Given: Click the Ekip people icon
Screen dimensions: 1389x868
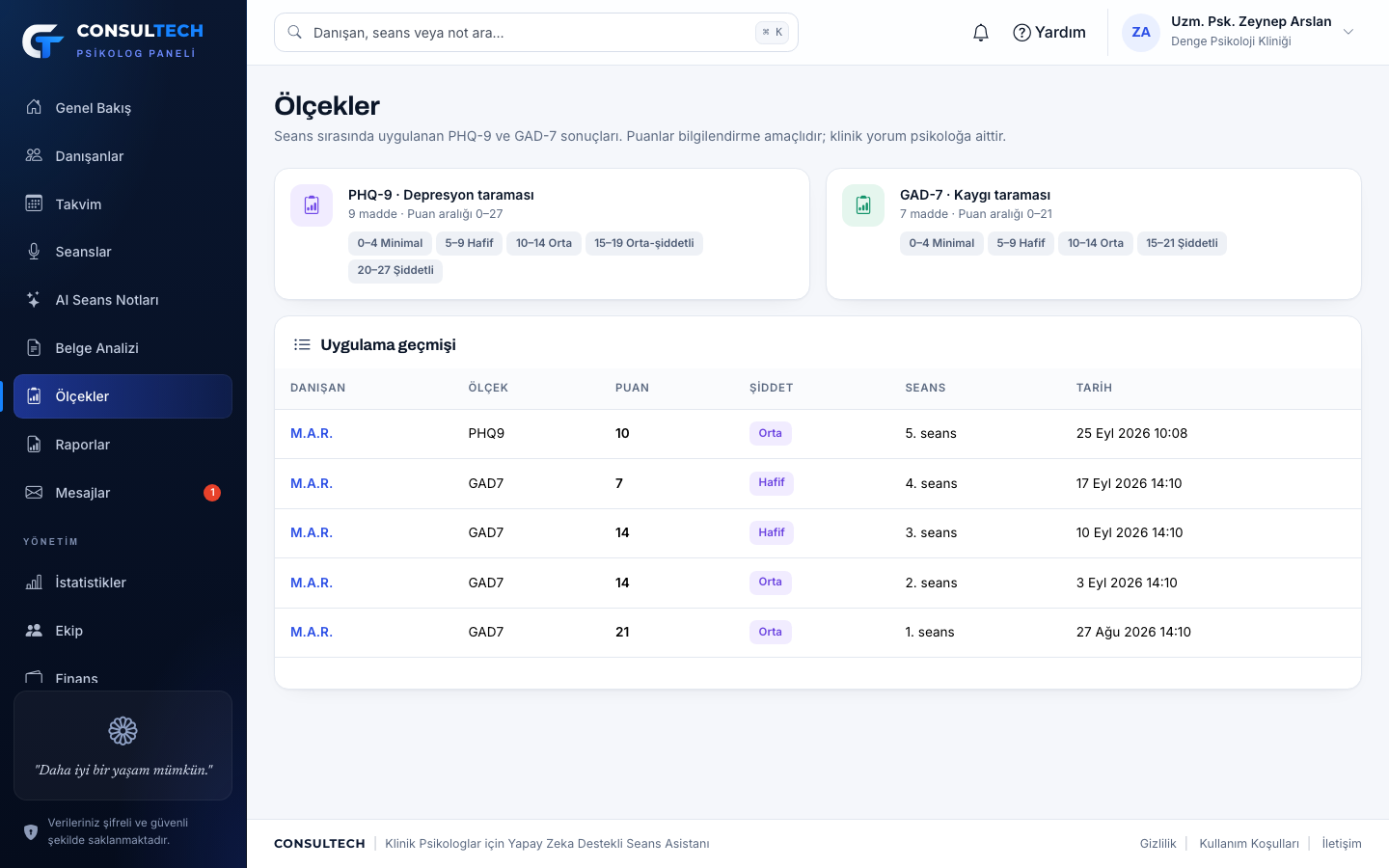Looking at the screenshot, I should (x=34, y=631).
